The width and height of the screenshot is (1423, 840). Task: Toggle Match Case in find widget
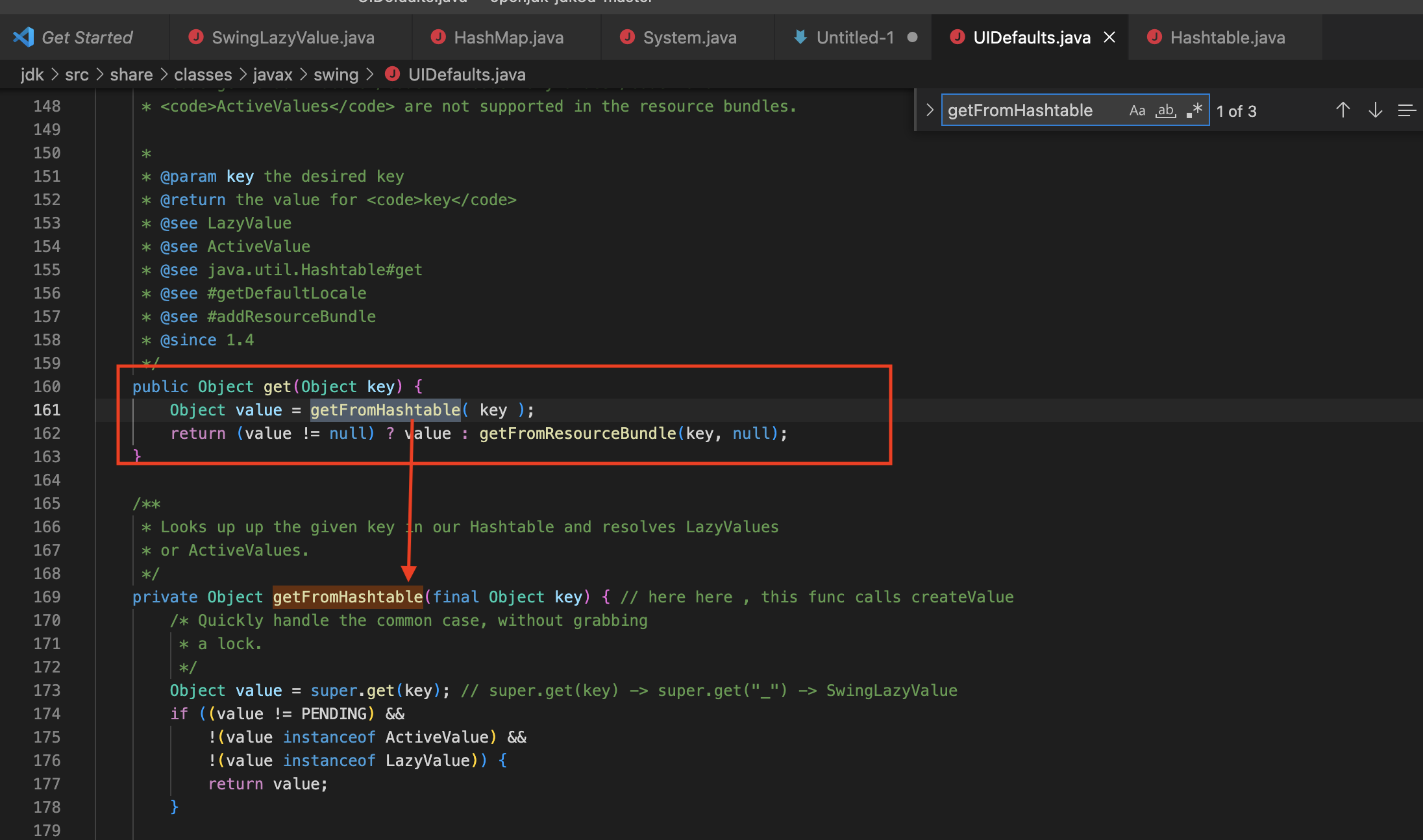[1137, 110]
